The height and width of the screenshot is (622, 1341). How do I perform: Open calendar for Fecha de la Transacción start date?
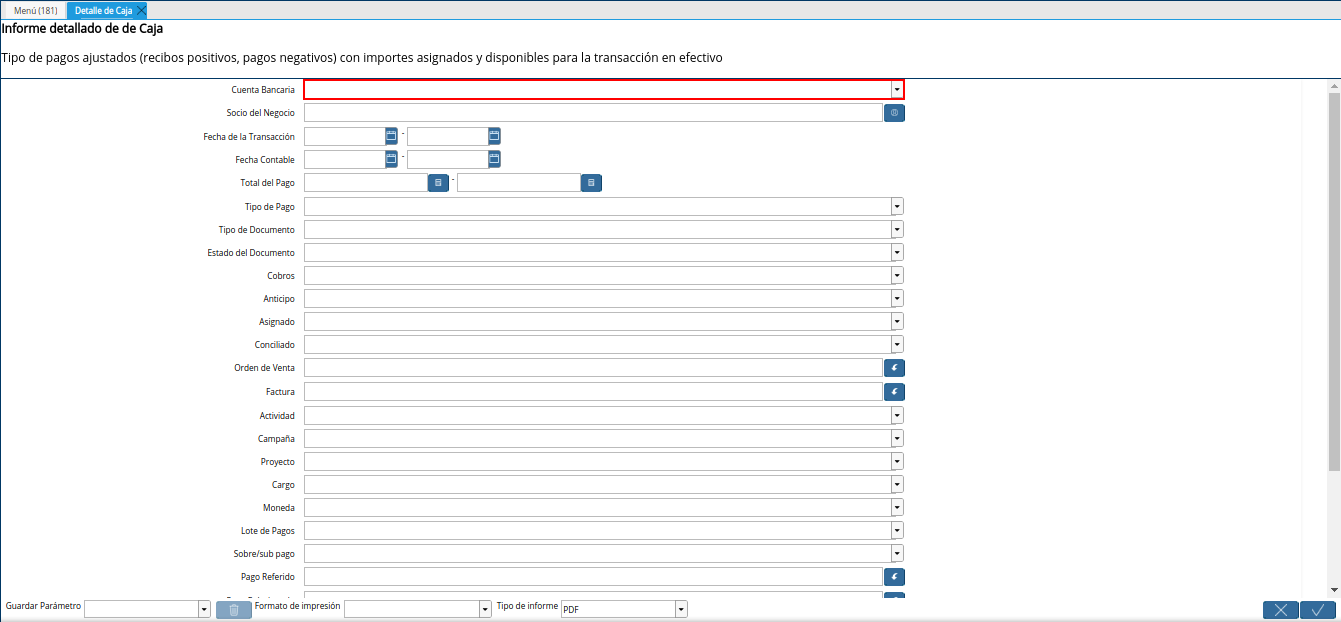tap(391, 136)
